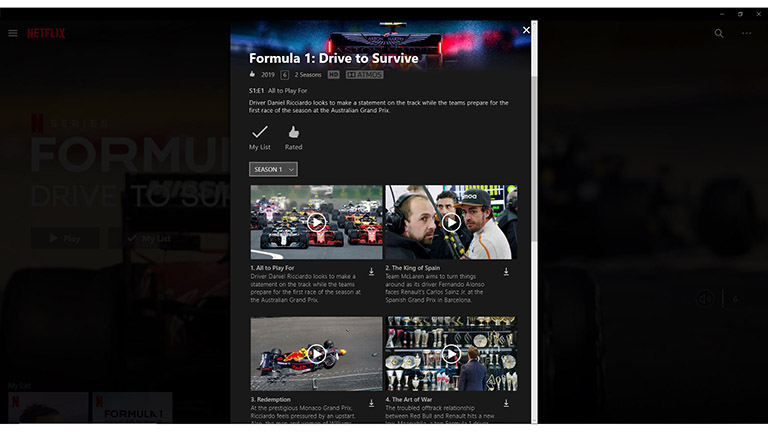Close the Drive to Survive details panel

[526, 30]
